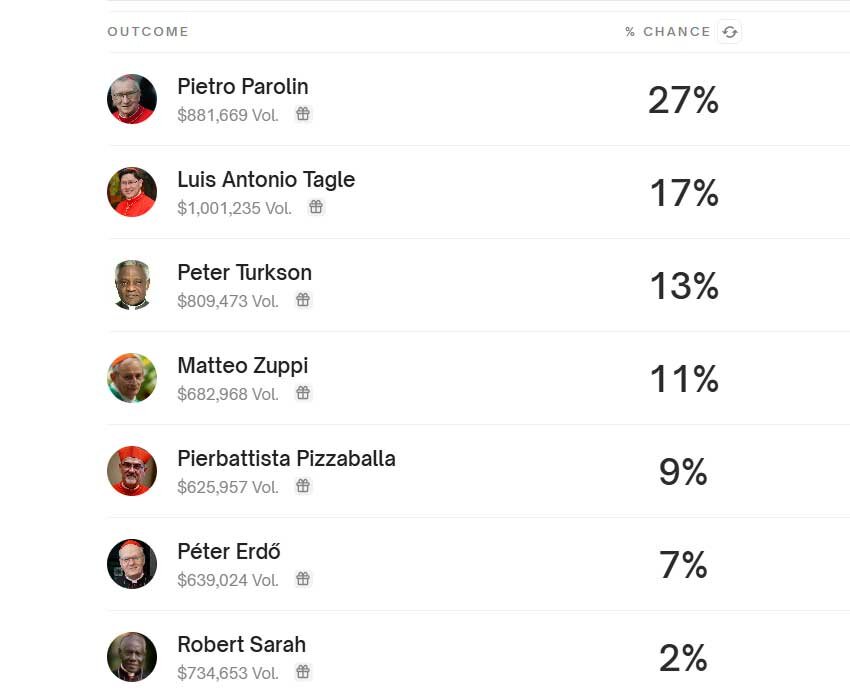Image resolution: width=850 pixels, height=695 pixels.
Task: Click the Robert Sarah outcome name
Action: point(241,645)
